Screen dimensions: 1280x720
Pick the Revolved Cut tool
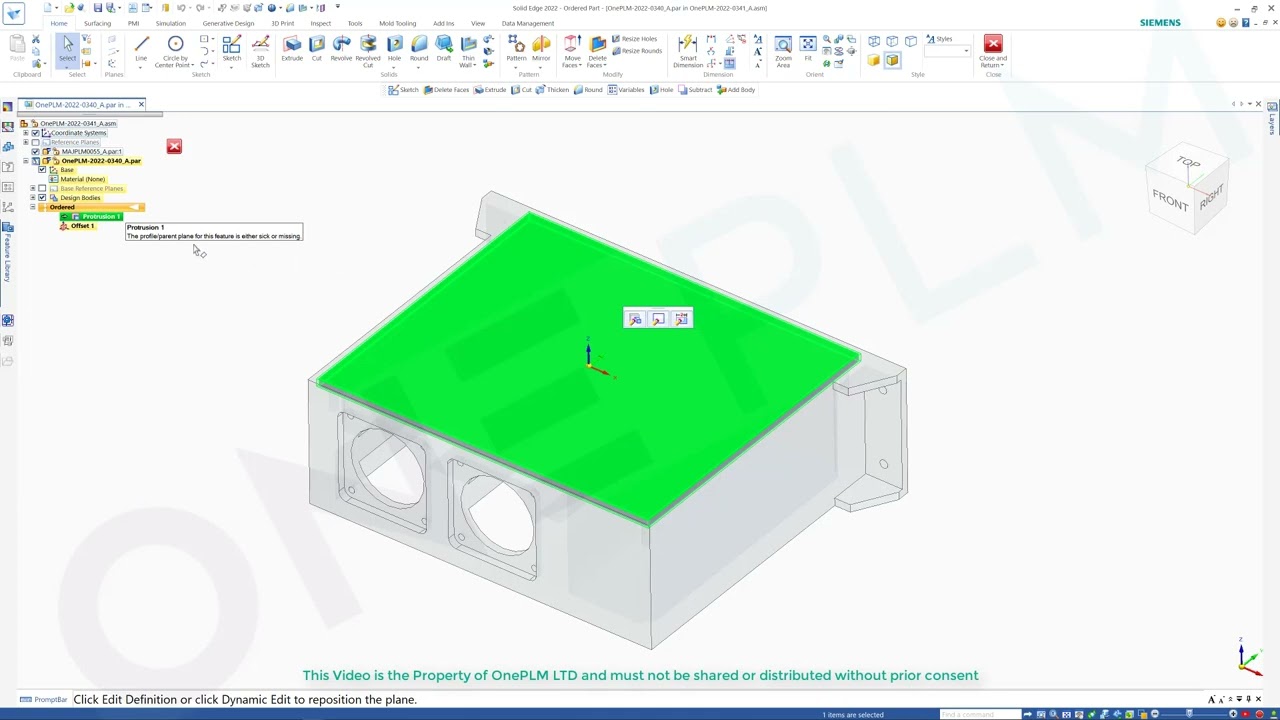[x=368, y=51]
